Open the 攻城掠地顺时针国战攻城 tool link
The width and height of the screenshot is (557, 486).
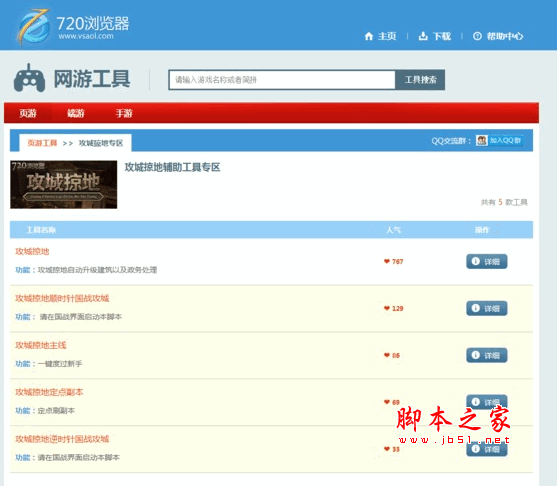pos(62,298)
